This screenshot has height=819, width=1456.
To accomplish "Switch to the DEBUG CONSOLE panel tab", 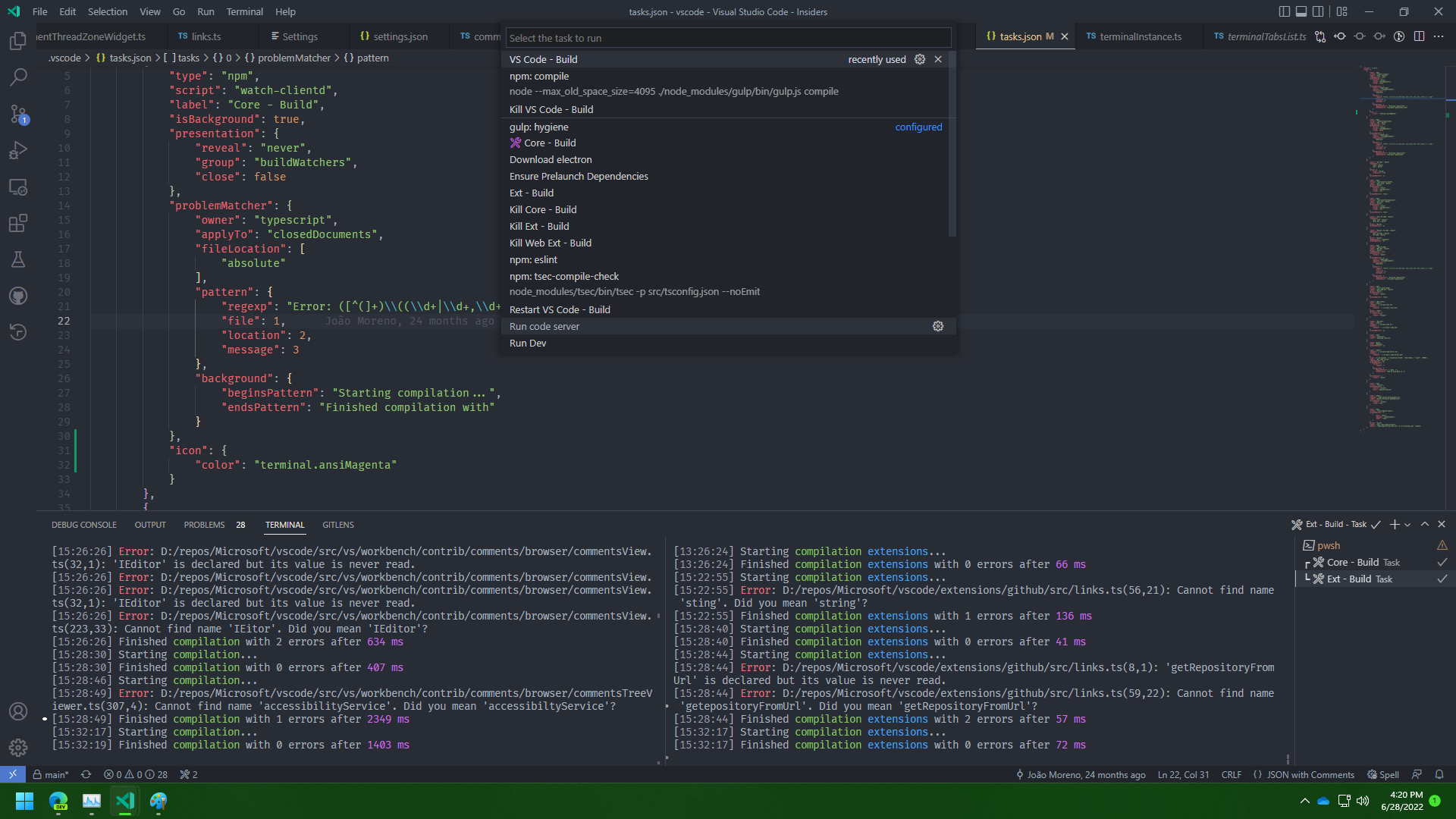I will (x=84, y=525).
